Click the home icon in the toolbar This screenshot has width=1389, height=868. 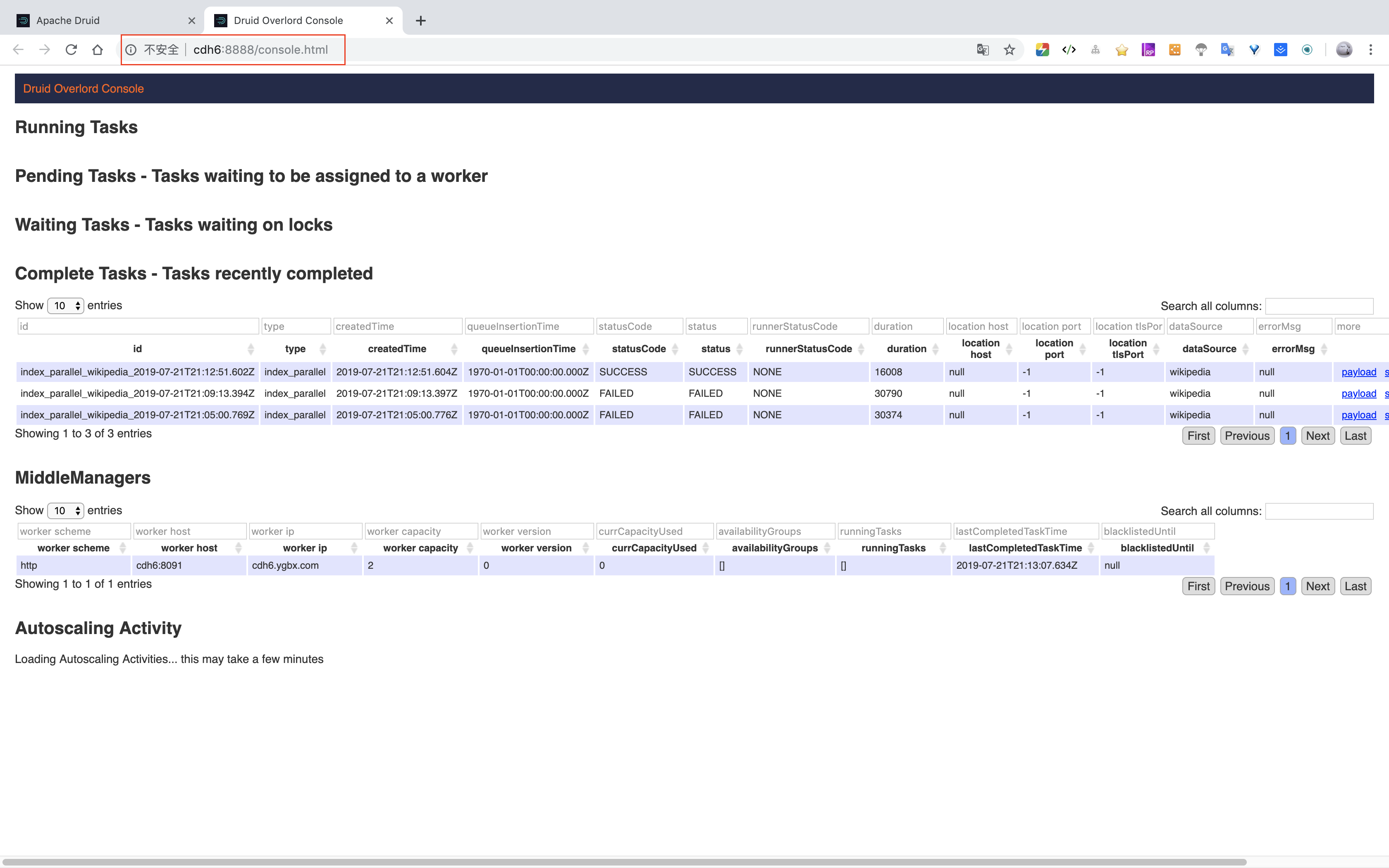click(98, 50)
